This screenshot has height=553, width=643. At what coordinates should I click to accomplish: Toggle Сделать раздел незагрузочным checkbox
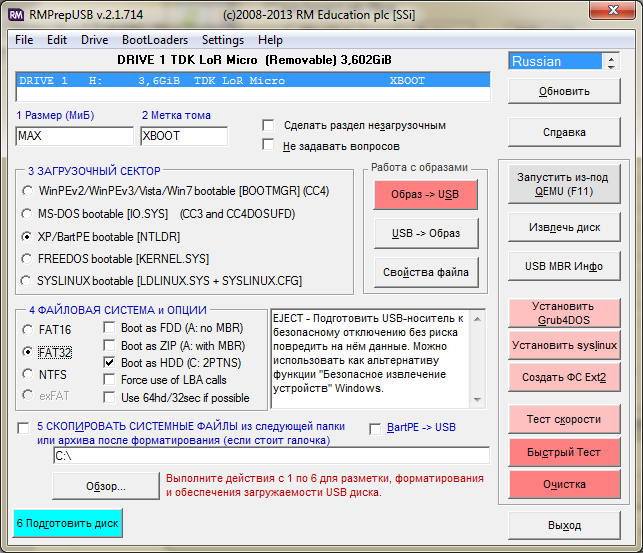tap(269, 125)
